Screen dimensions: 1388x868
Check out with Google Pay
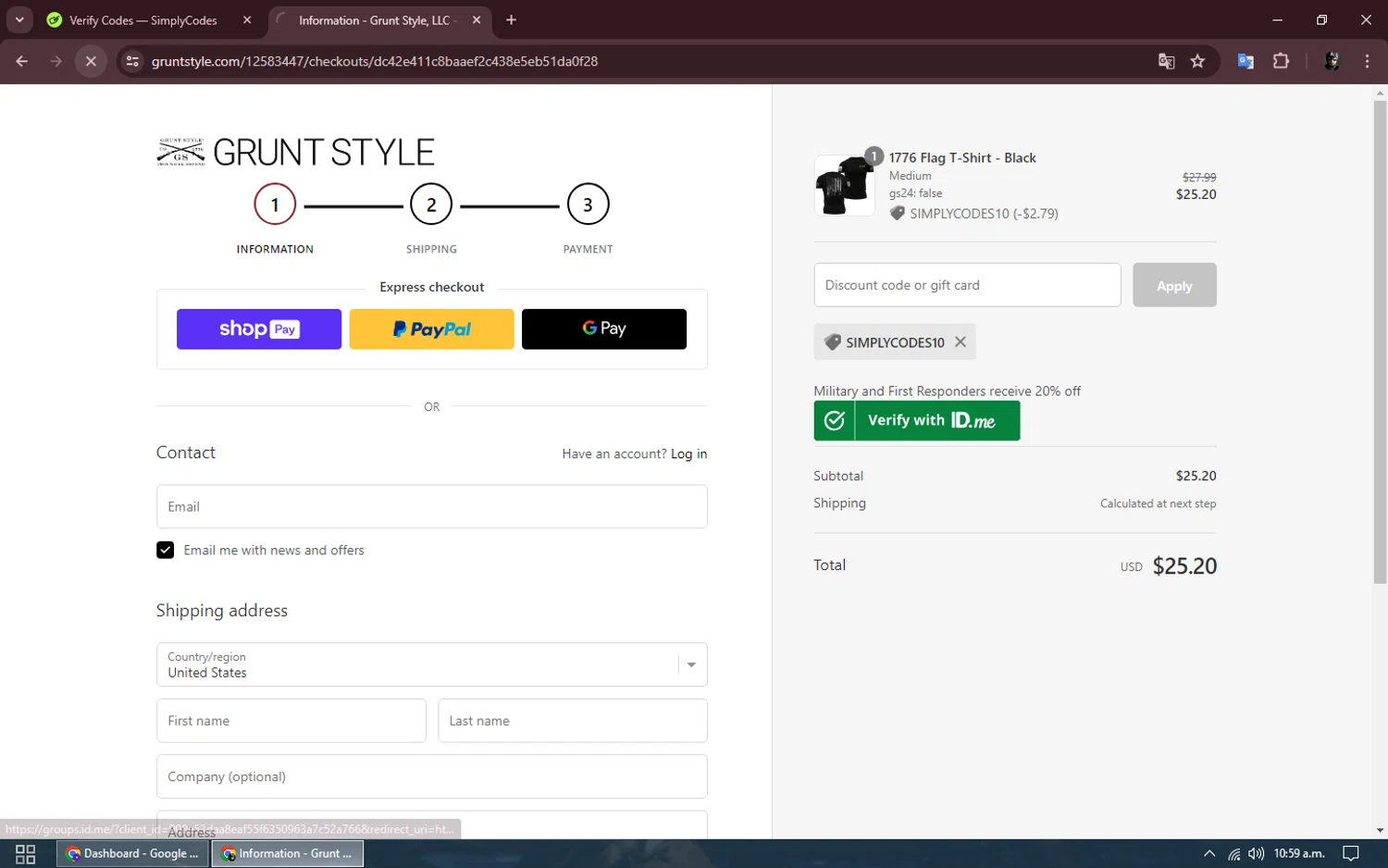click(x=604, y=329)
